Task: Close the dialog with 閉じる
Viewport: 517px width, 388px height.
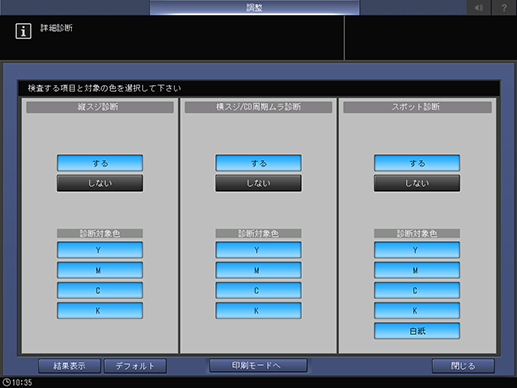Action: click(463, 366)
